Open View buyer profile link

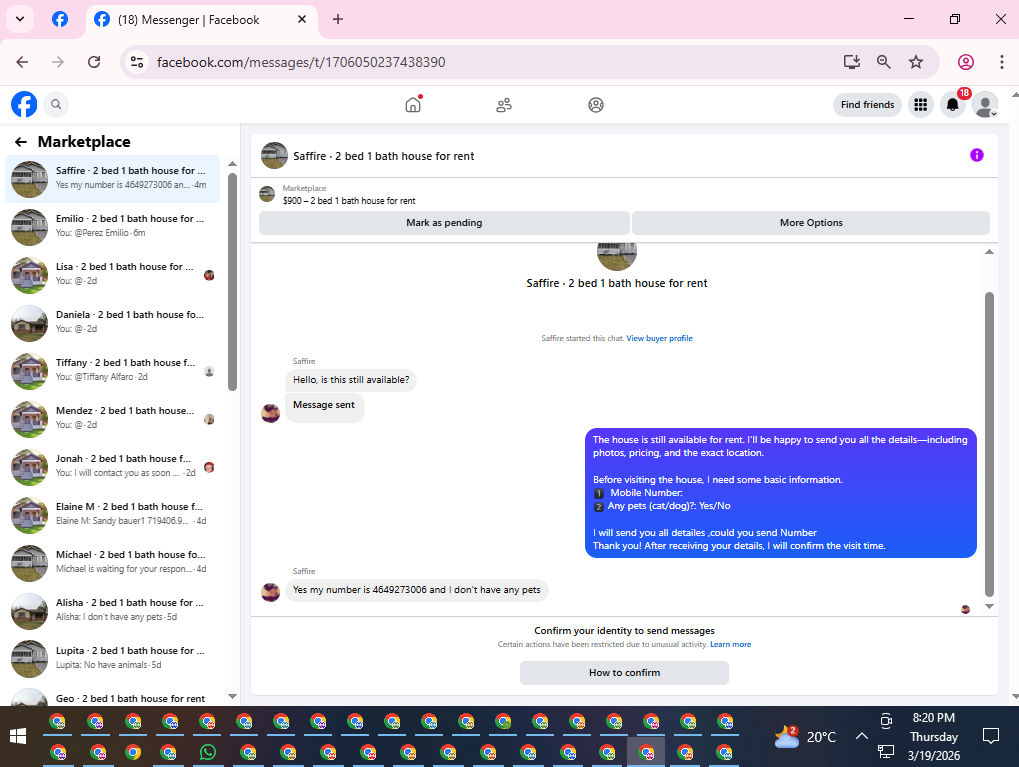click(659, 338)
